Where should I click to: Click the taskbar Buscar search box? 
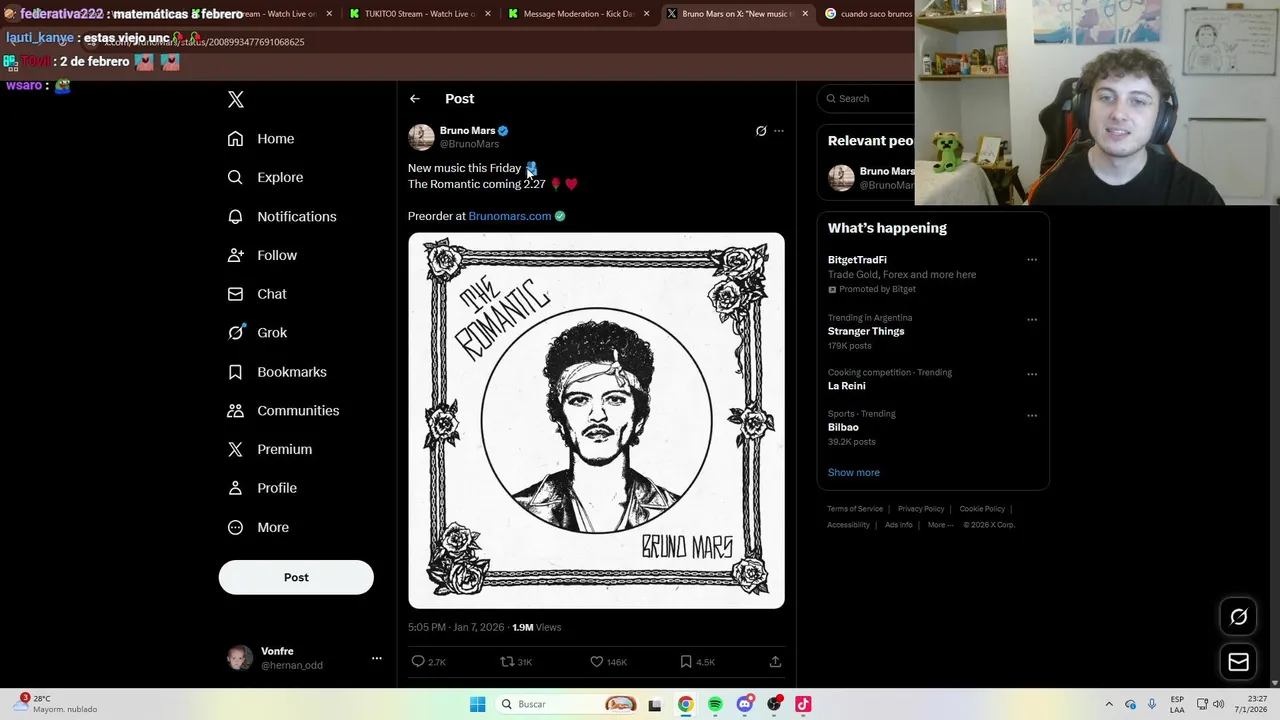[x=568, y=705]
